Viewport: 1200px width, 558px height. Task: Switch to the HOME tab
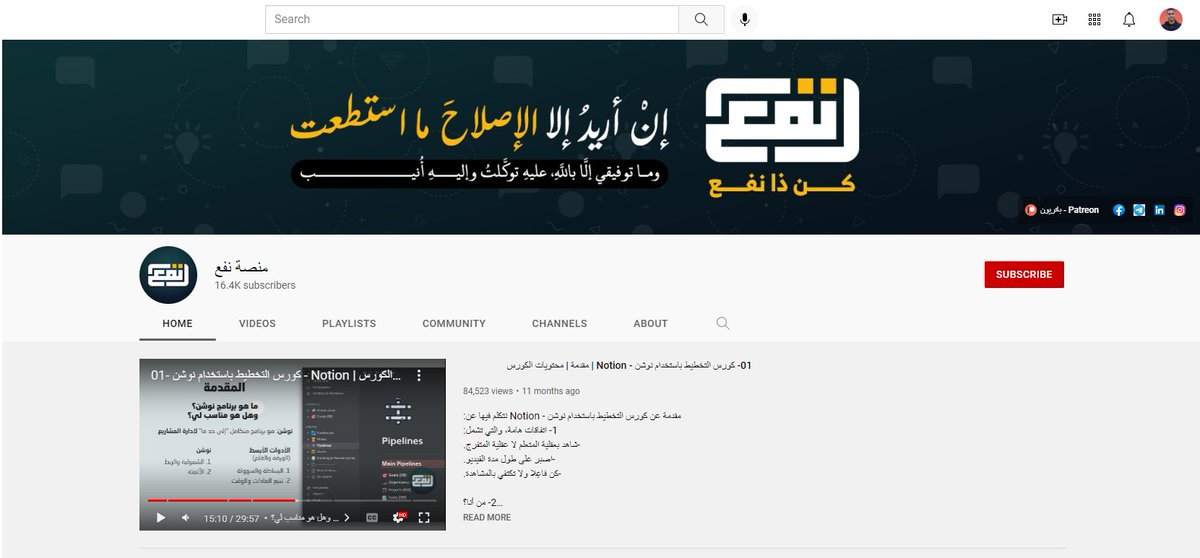coord(177,323)
